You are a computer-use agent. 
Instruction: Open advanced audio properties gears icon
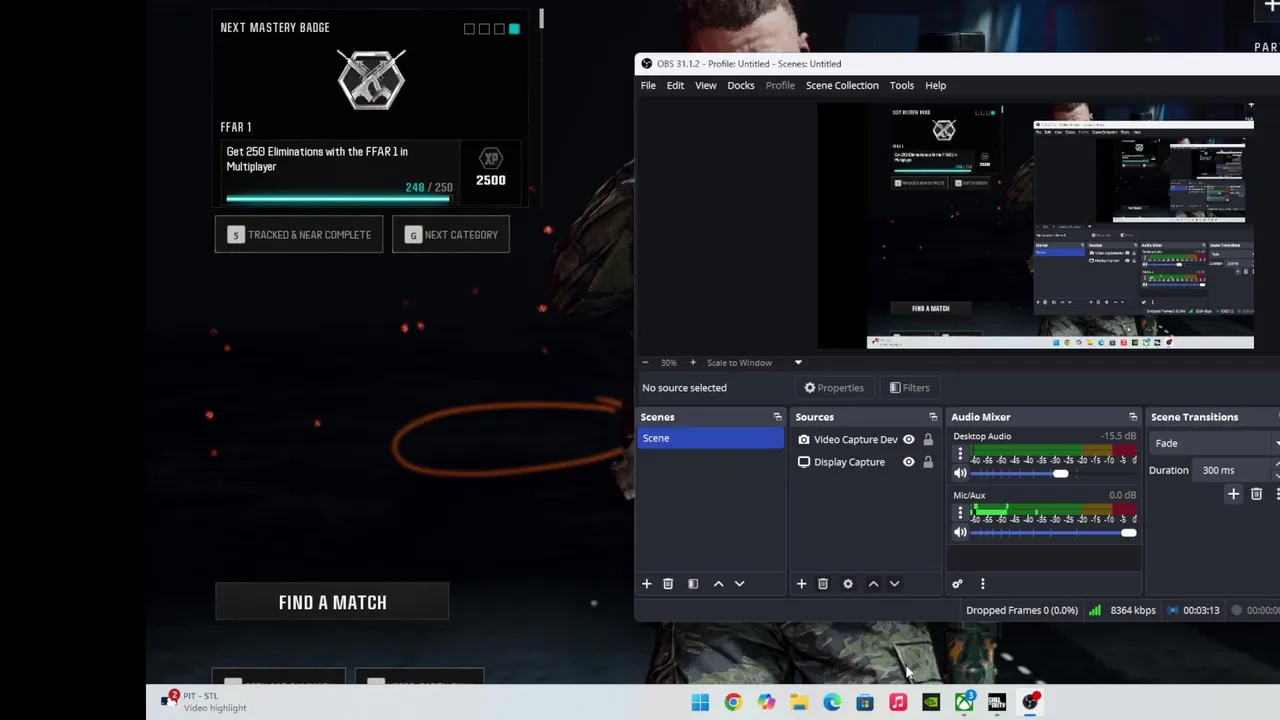point(957,584)
